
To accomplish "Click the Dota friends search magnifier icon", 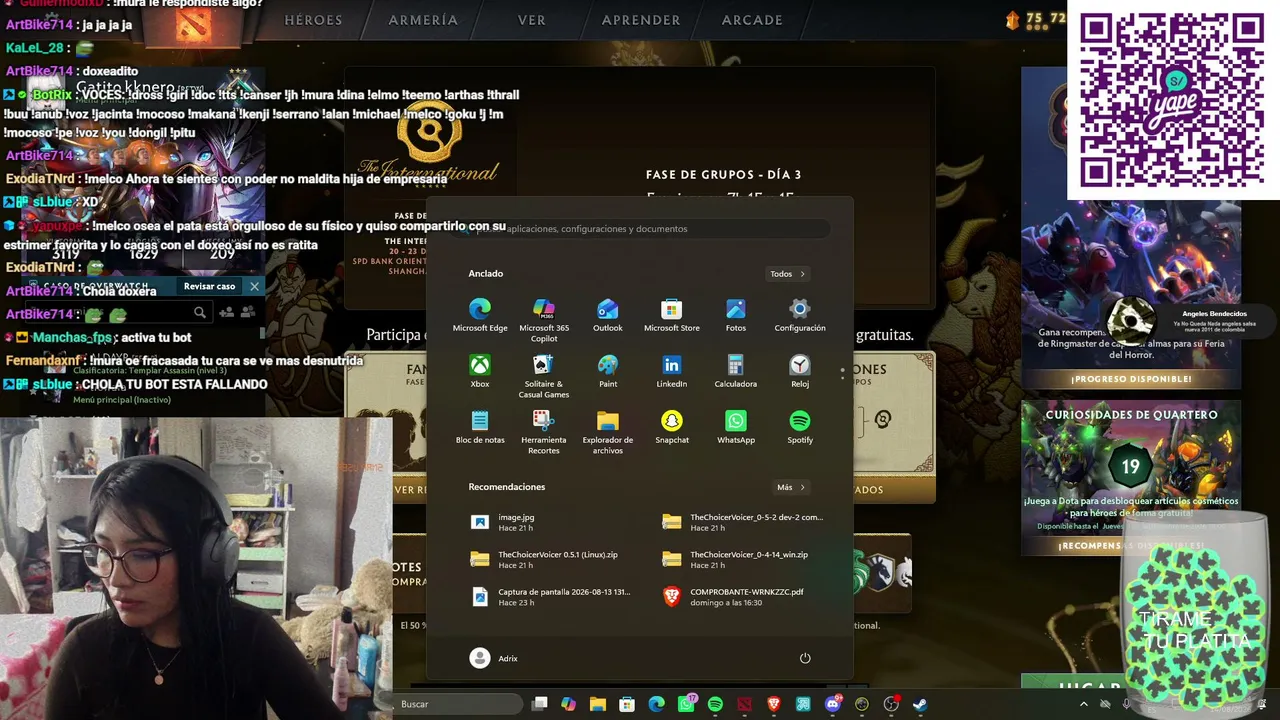I will [x=200, y=313].
